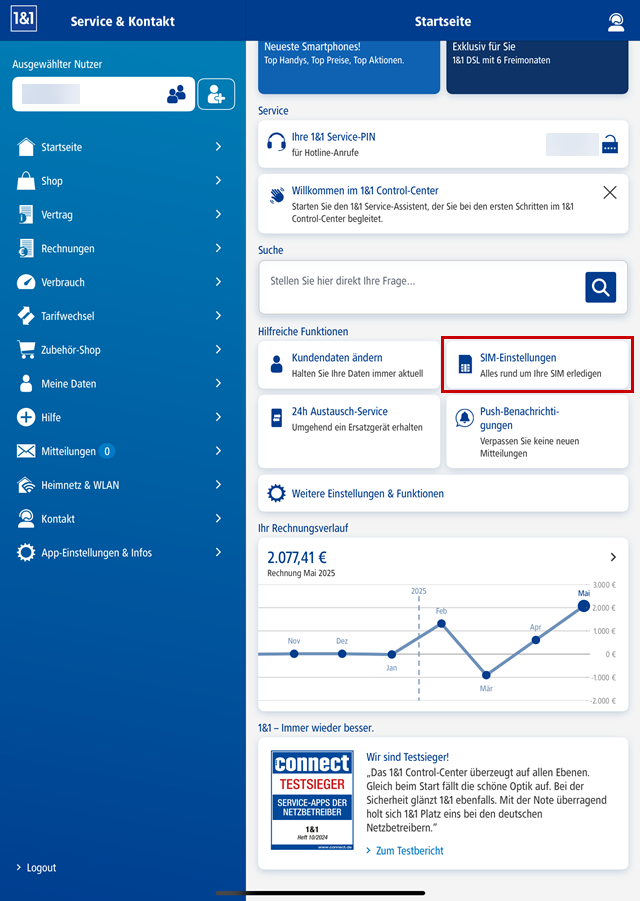Screen dimensions: 640x901
Task: Reveal Service-PIN with the lock icon
Action: tap(610, 144)
